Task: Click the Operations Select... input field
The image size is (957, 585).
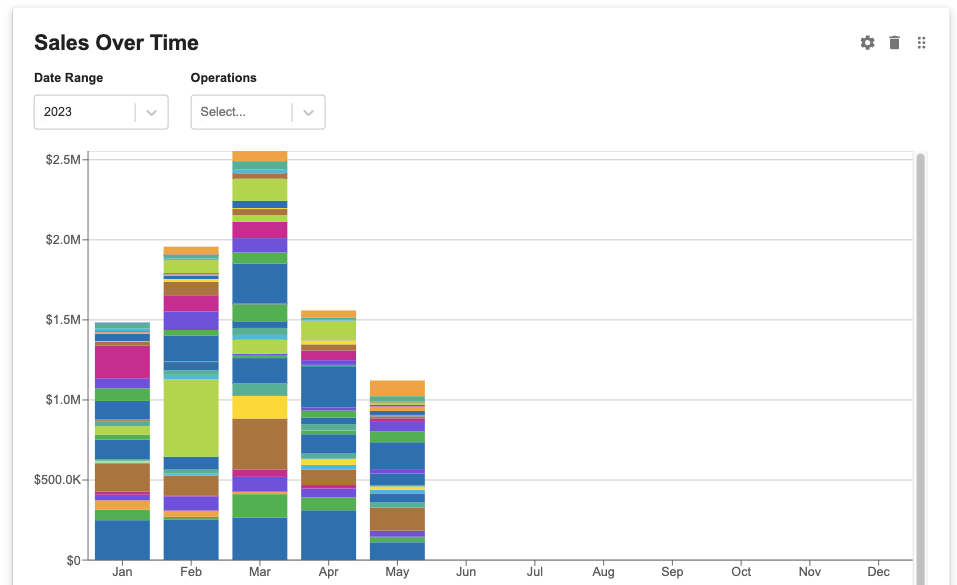Action: coord(242,112)
